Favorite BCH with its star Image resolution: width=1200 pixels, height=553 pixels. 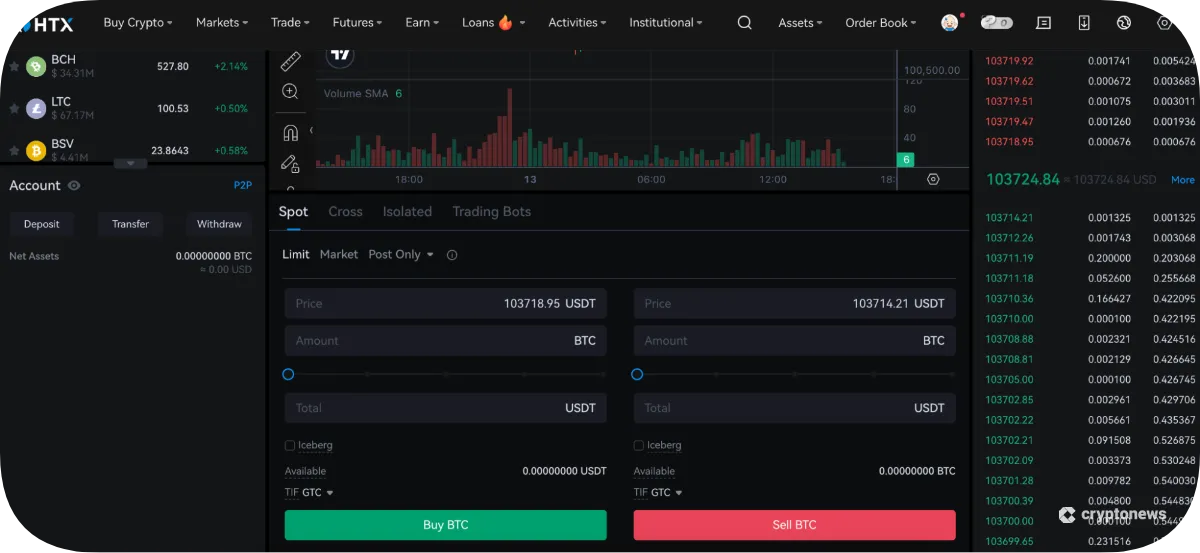14,66
